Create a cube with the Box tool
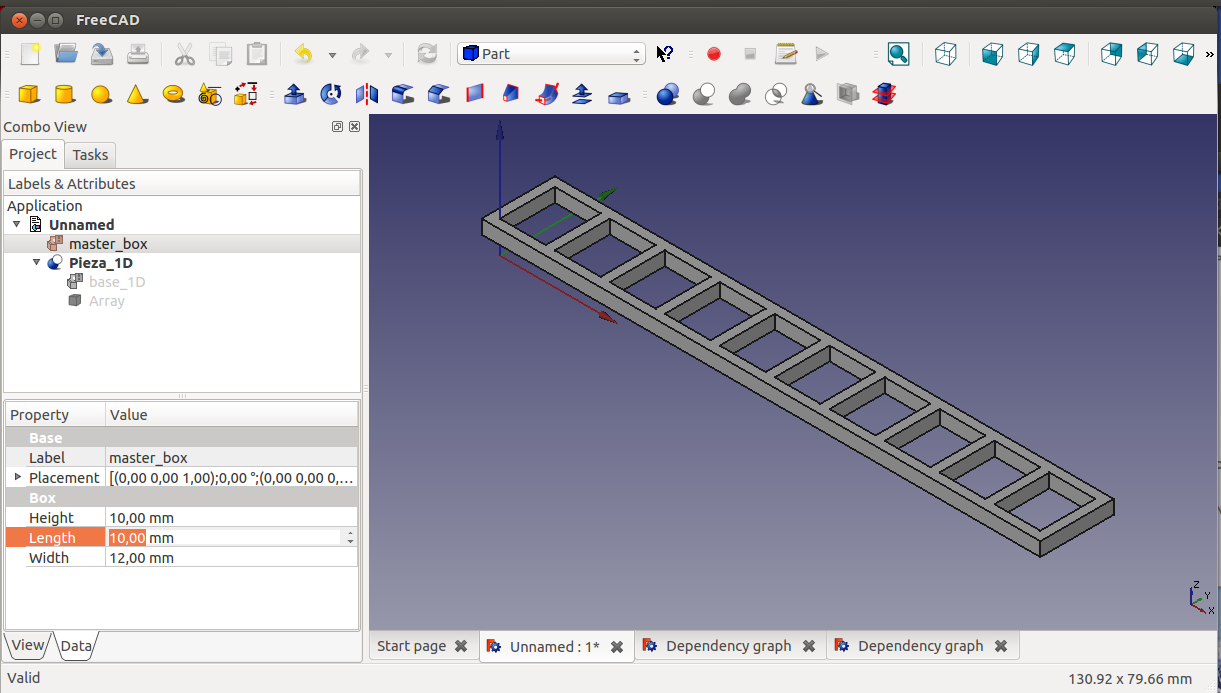This screenshot has width=1221, height=693. (x=29, y=94)
